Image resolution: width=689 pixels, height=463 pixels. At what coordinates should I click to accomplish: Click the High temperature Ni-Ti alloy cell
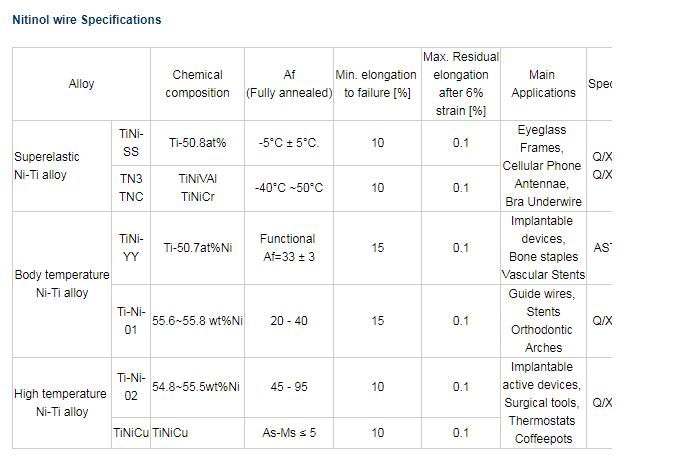pyautogui.click(x=62, y=403)
